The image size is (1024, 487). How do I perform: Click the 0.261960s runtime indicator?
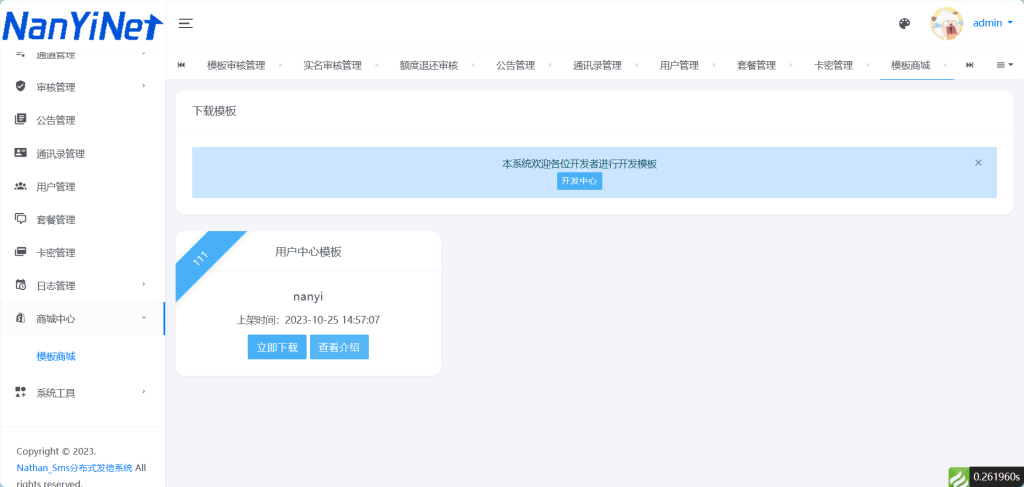click(997, 477)
